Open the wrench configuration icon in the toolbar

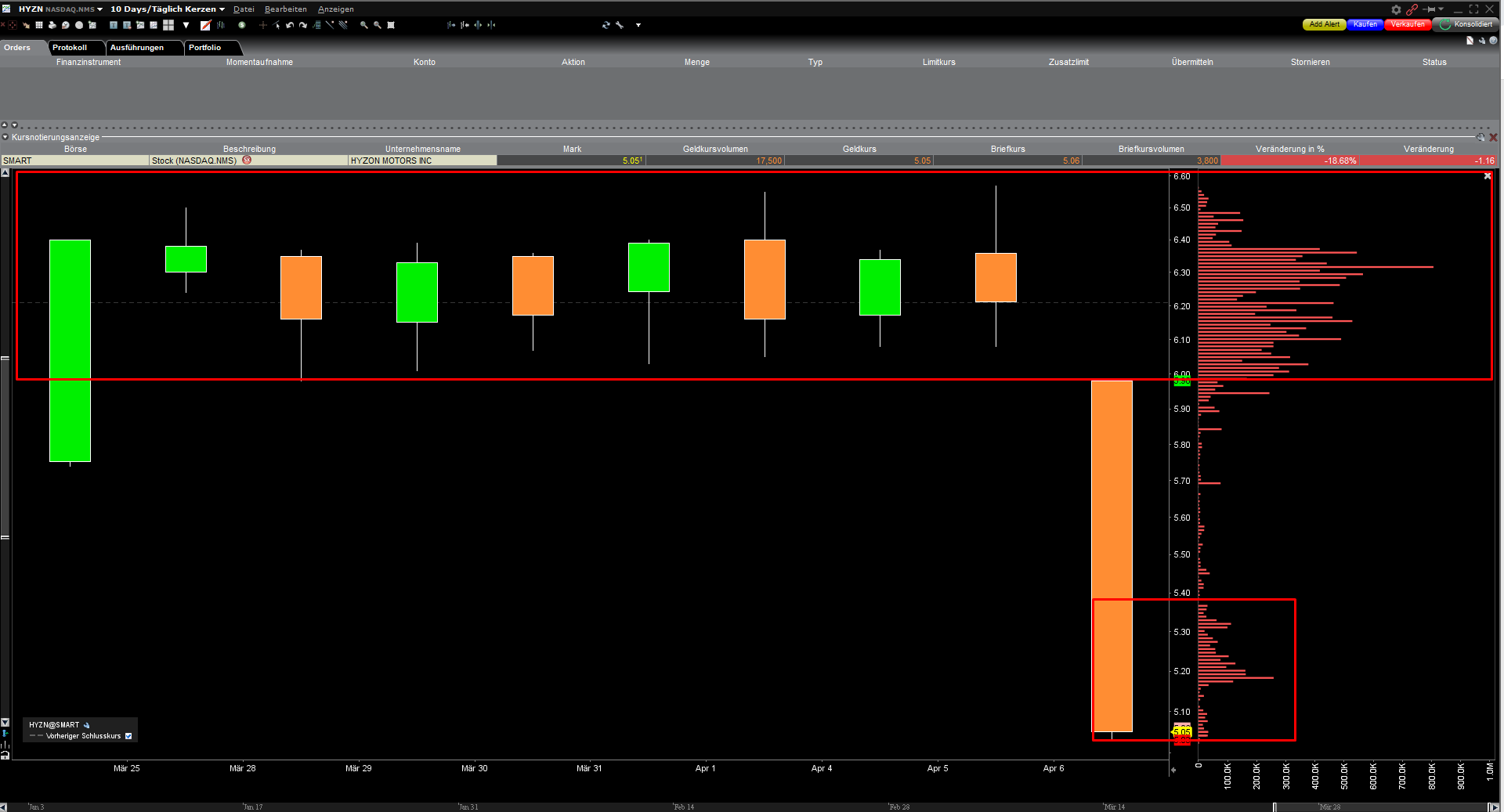[x=619, y=25]
